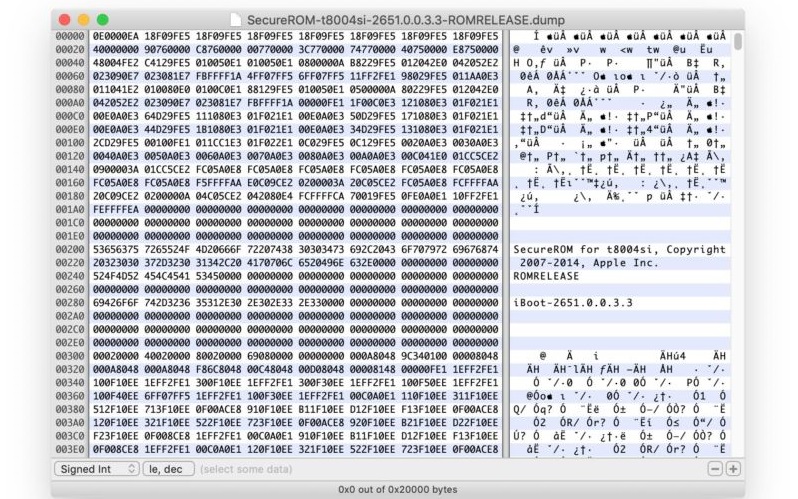The height and width of the screenshot is (499, 798).
Task: Select hex word 69426F6F at row 00280
Action: (x=116, y=302)
